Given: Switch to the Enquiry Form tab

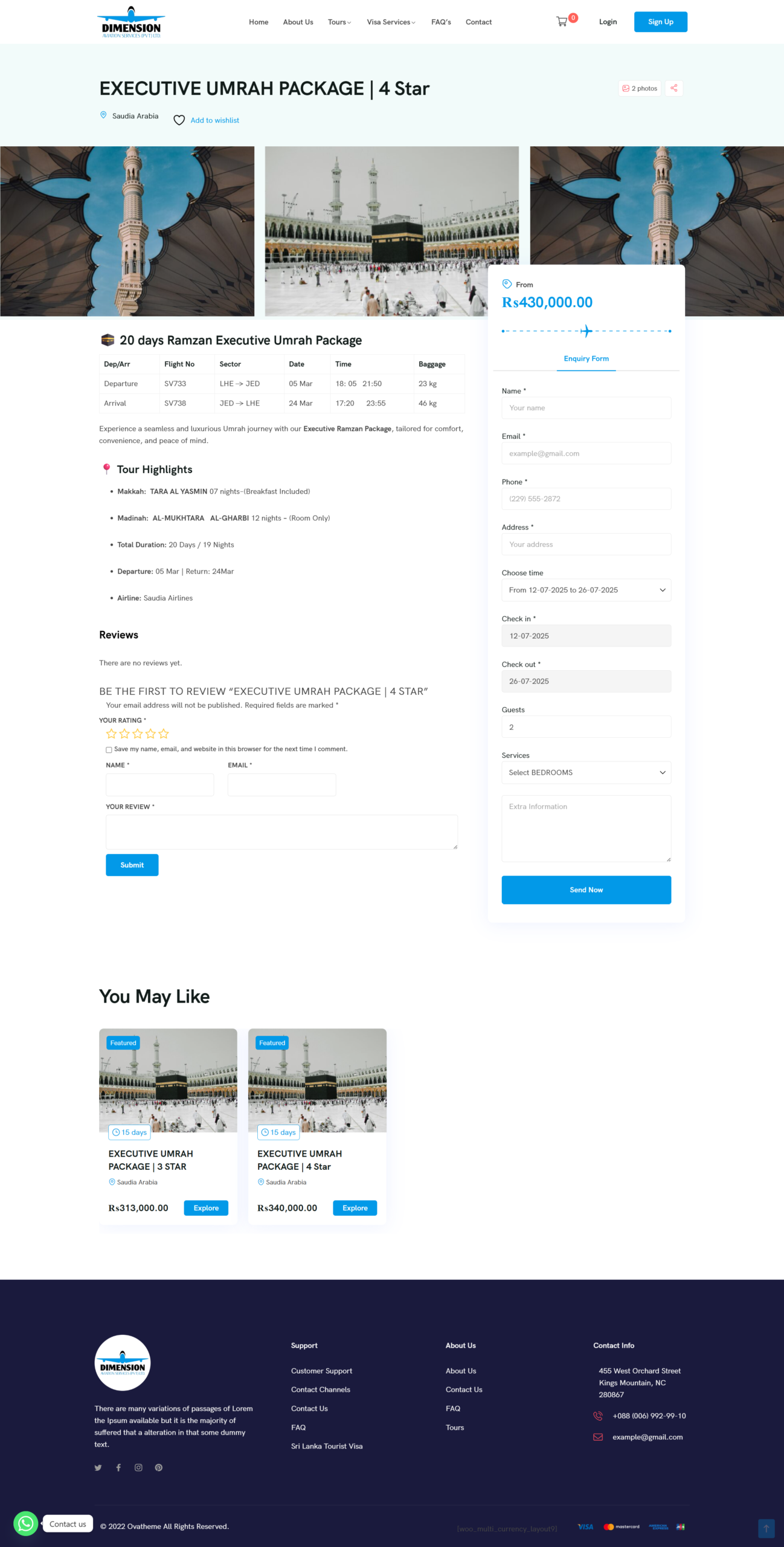Looking at the screenshot, I should click(x=586, y=358).
